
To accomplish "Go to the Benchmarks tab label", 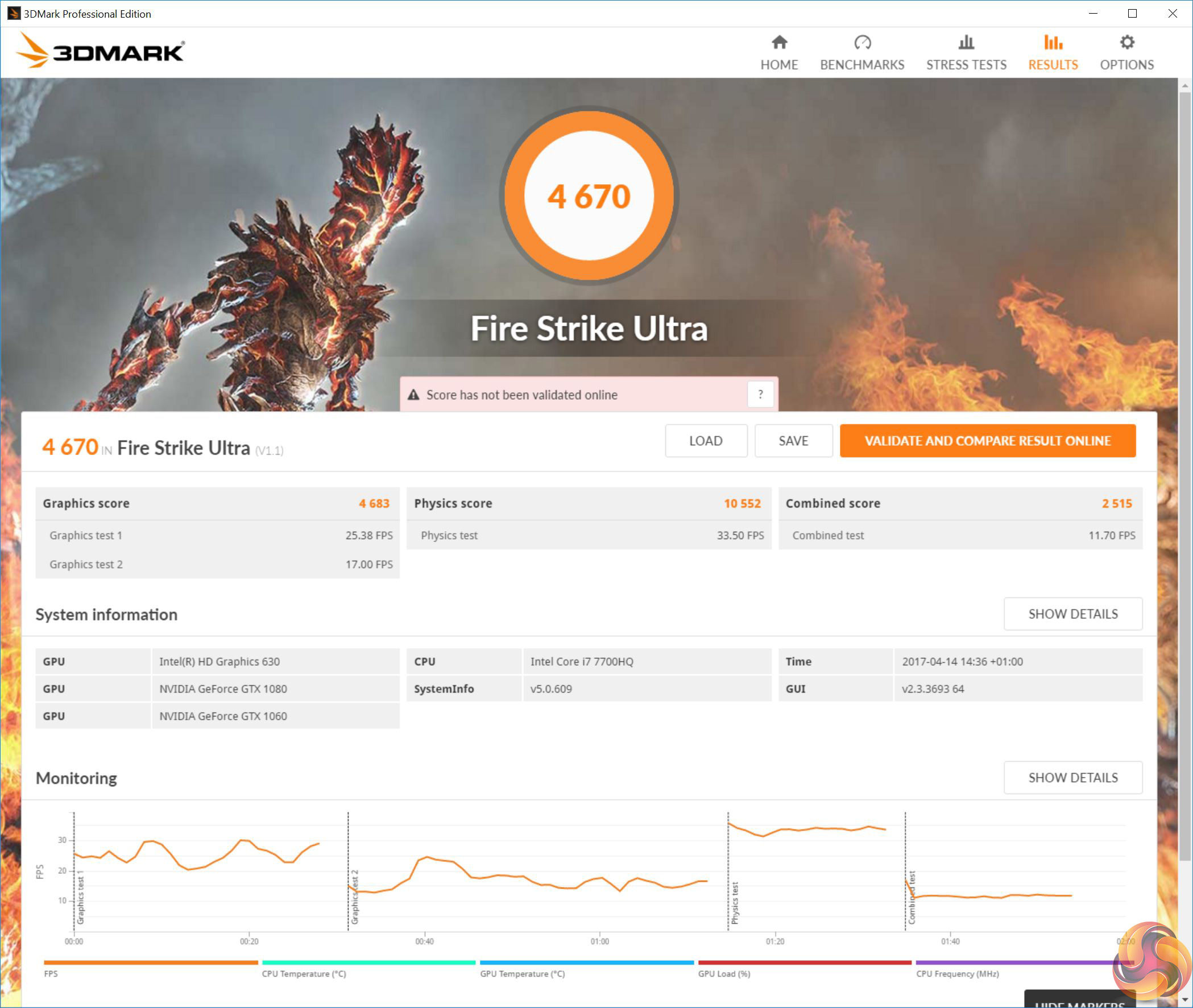I will (862, 65).
